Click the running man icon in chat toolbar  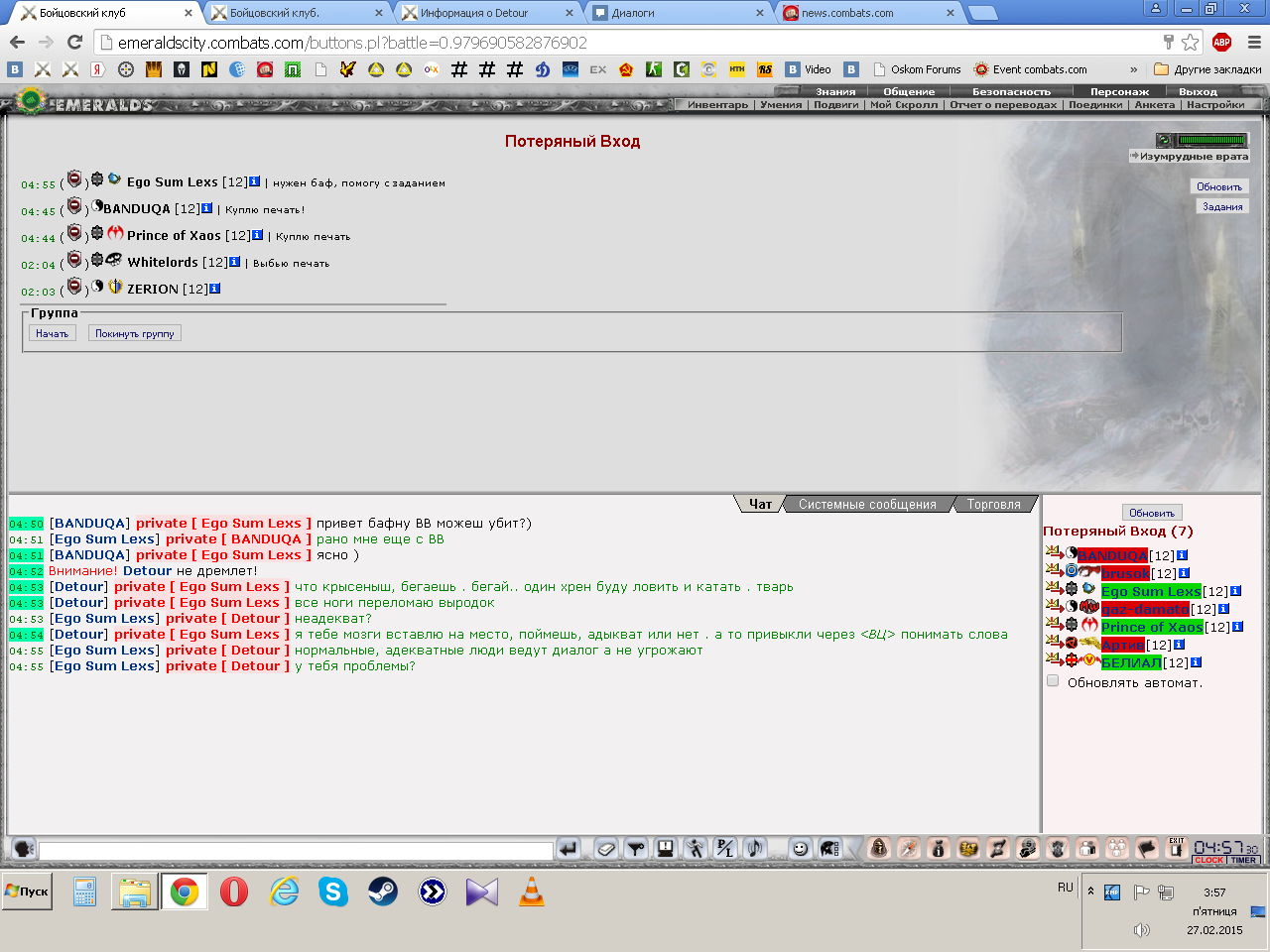(696, 848)
